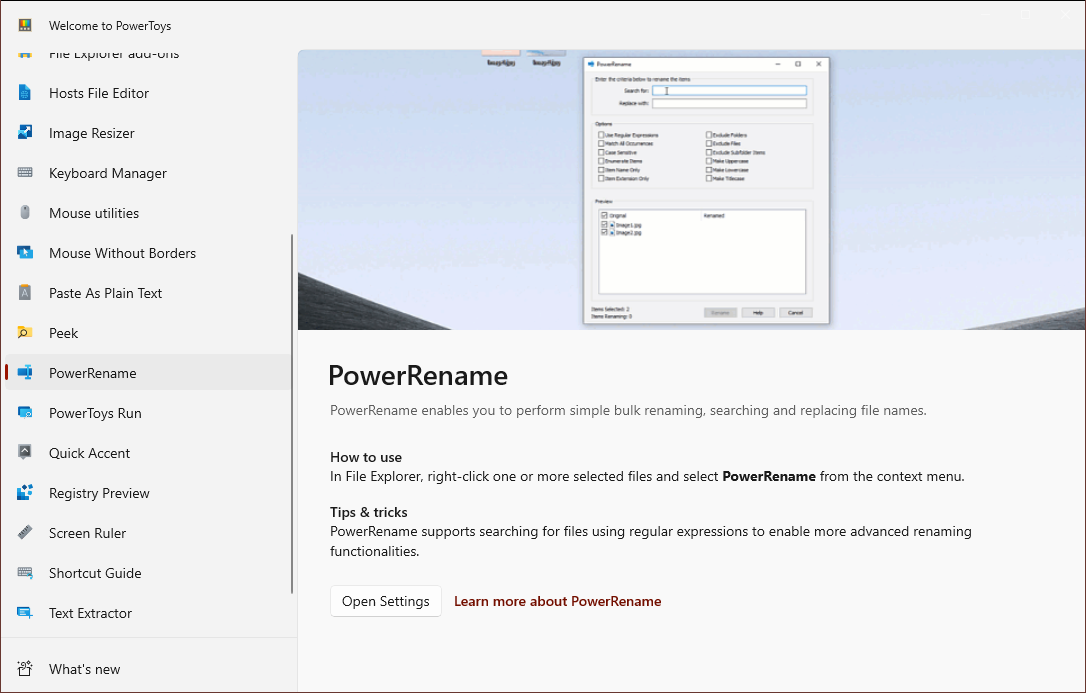Open Keyboard Manager from the sidebar icon

(x=27, y=172)
